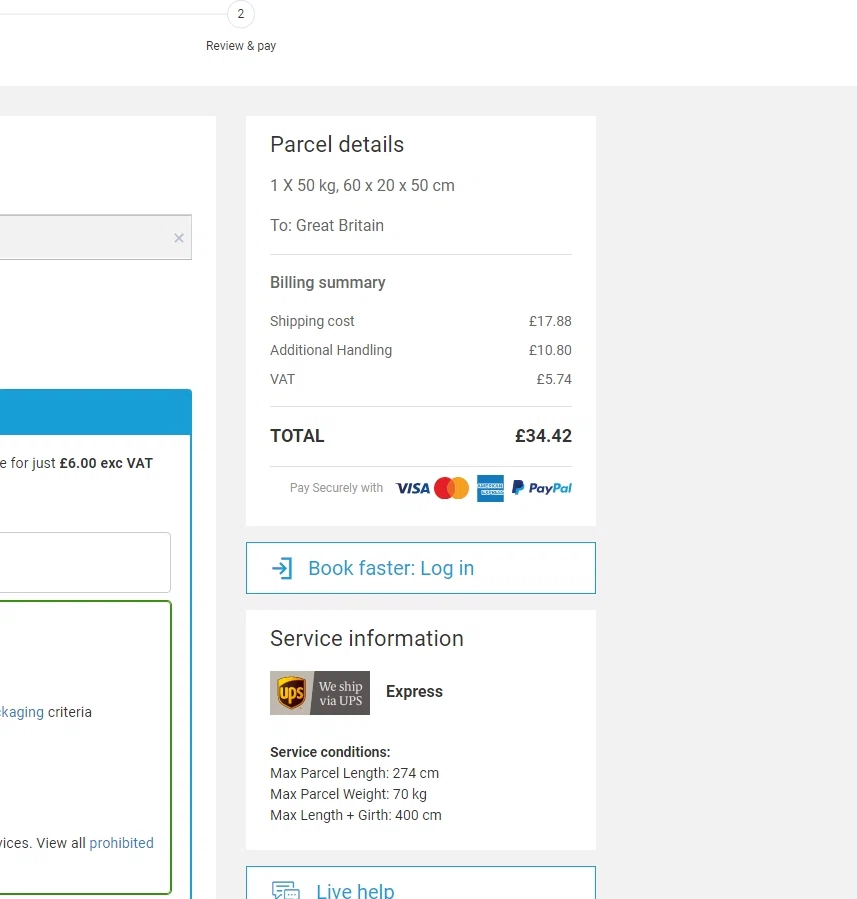
Task: Click the login arrow icon
Action: [282, 568]
